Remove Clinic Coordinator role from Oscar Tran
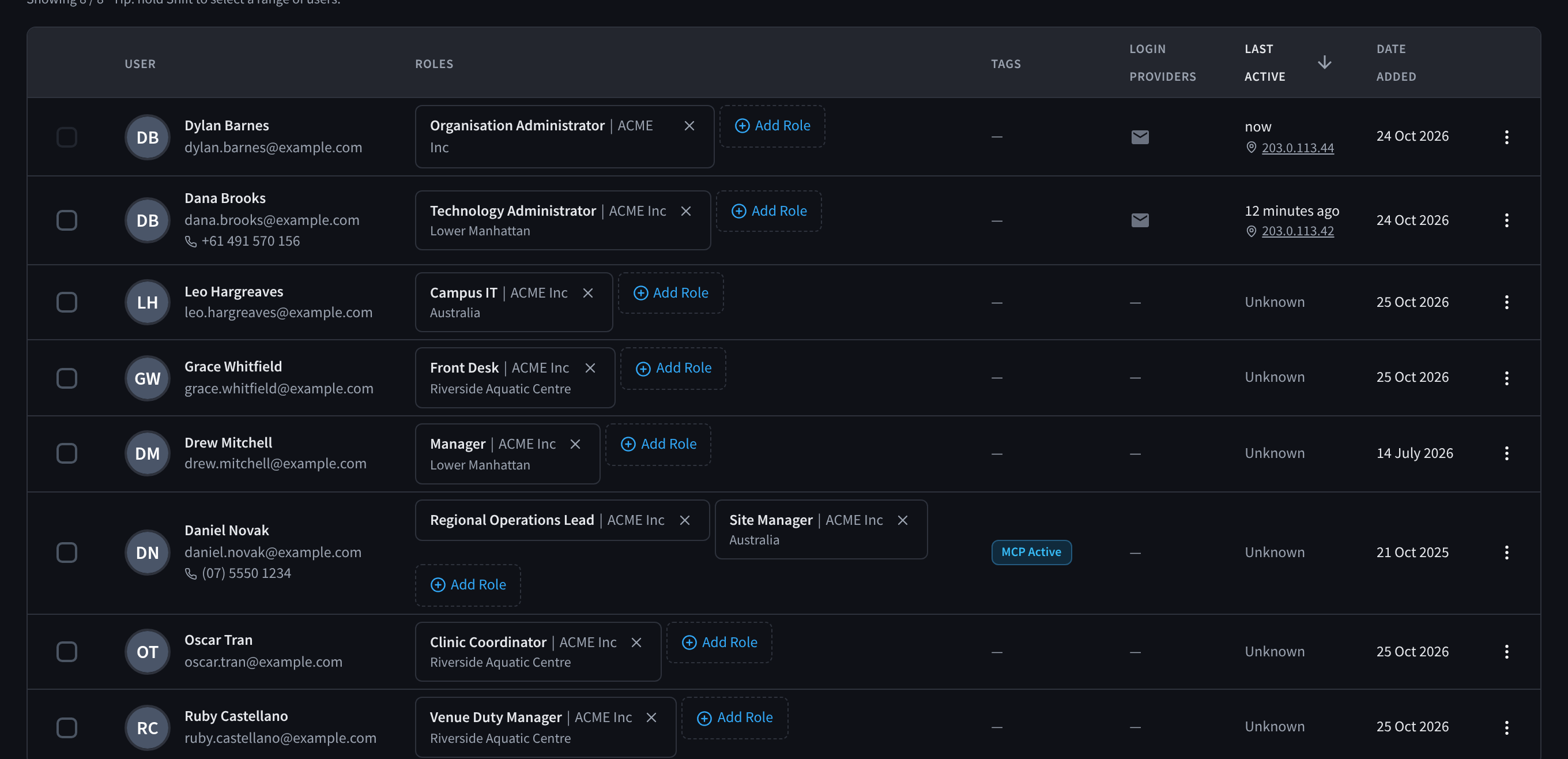 click(x=636, y=642)
